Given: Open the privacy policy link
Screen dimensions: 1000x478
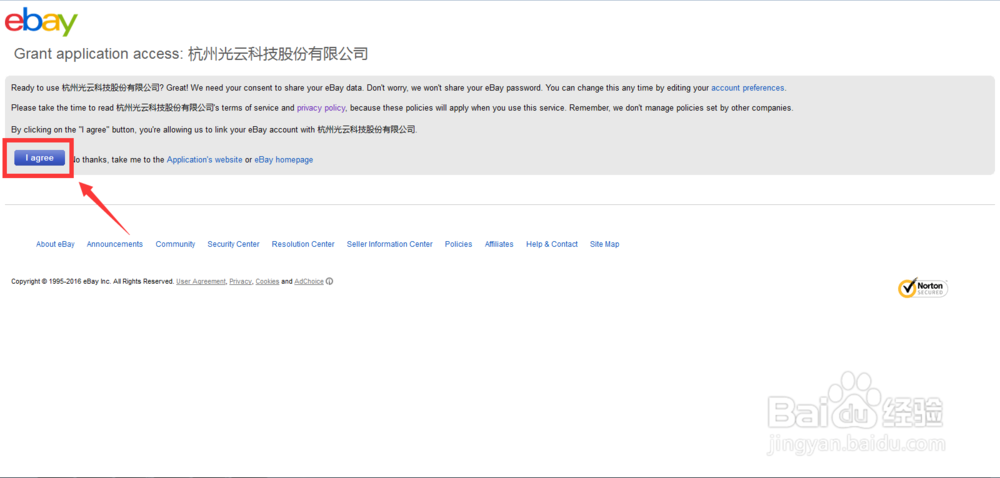Looking at the screenshot, I should tap(321, 108).
